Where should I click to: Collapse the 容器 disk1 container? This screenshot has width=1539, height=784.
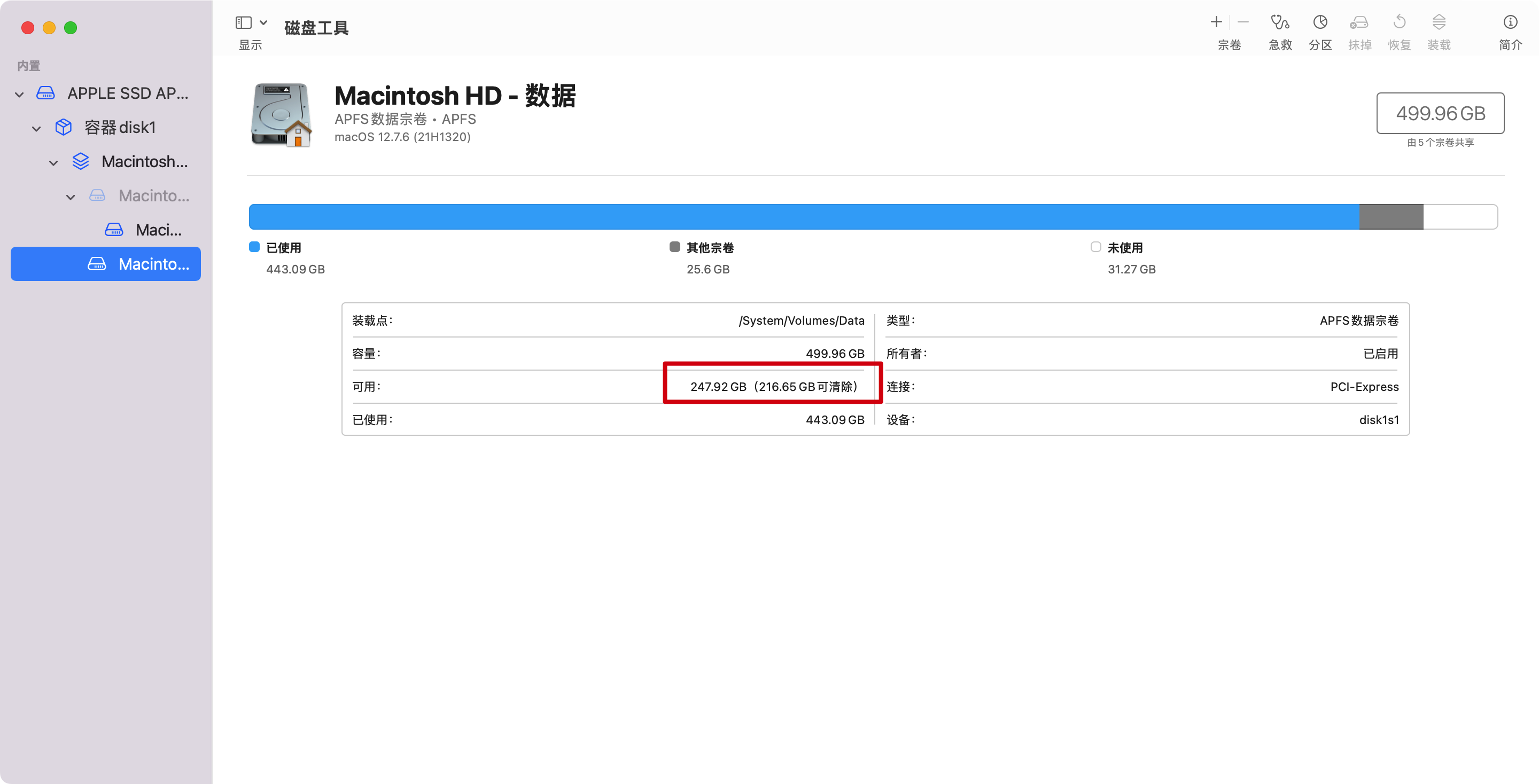pos(36,128)
